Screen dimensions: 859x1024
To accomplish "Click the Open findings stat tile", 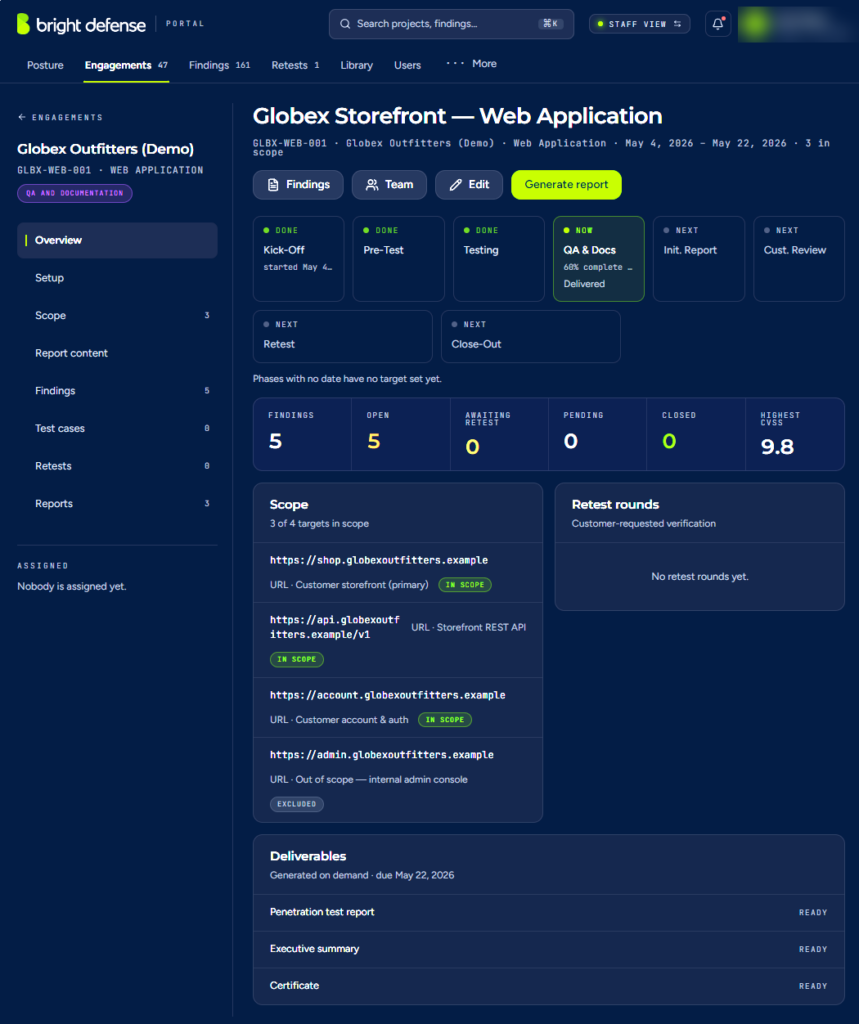I will 401,434.
